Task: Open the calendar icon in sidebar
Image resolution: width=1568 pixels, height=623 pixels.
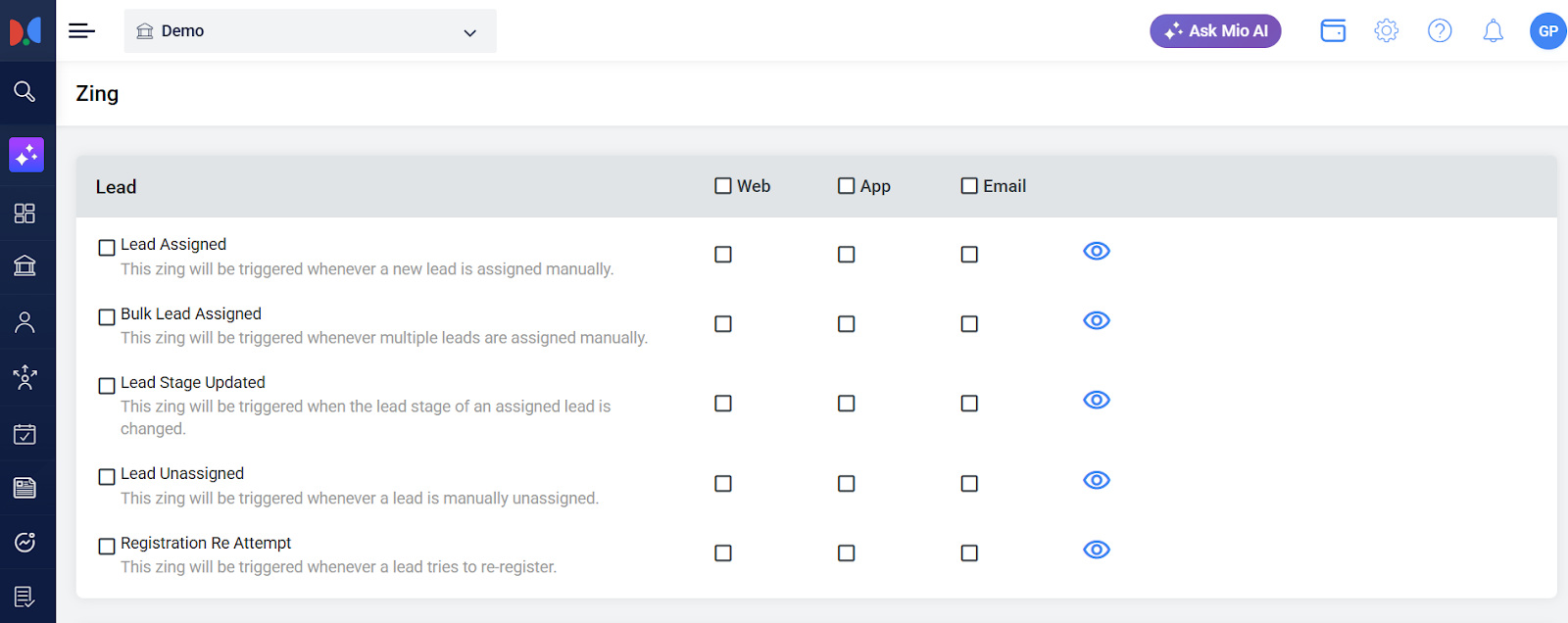Action: pyautogui.click(x=24, y=434)
